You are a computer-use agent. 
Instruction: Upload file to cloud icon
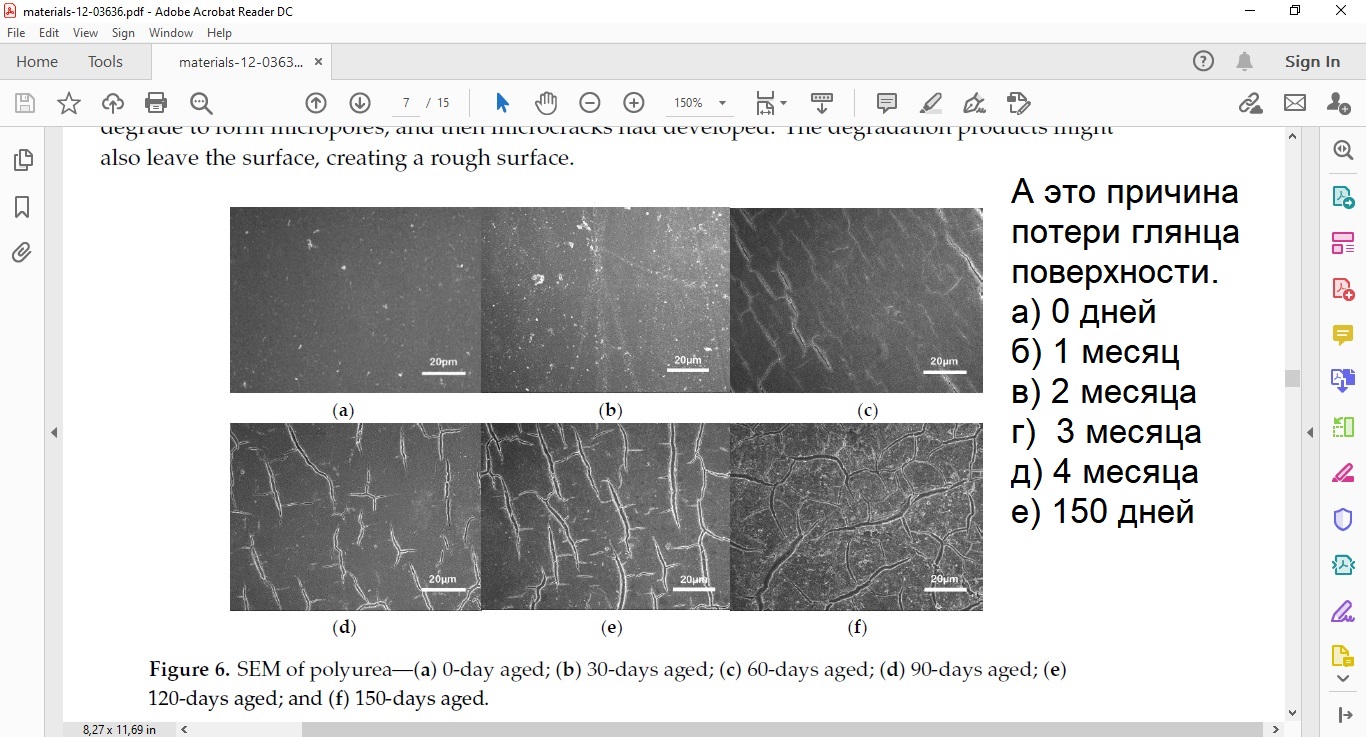tap(113, 103)
